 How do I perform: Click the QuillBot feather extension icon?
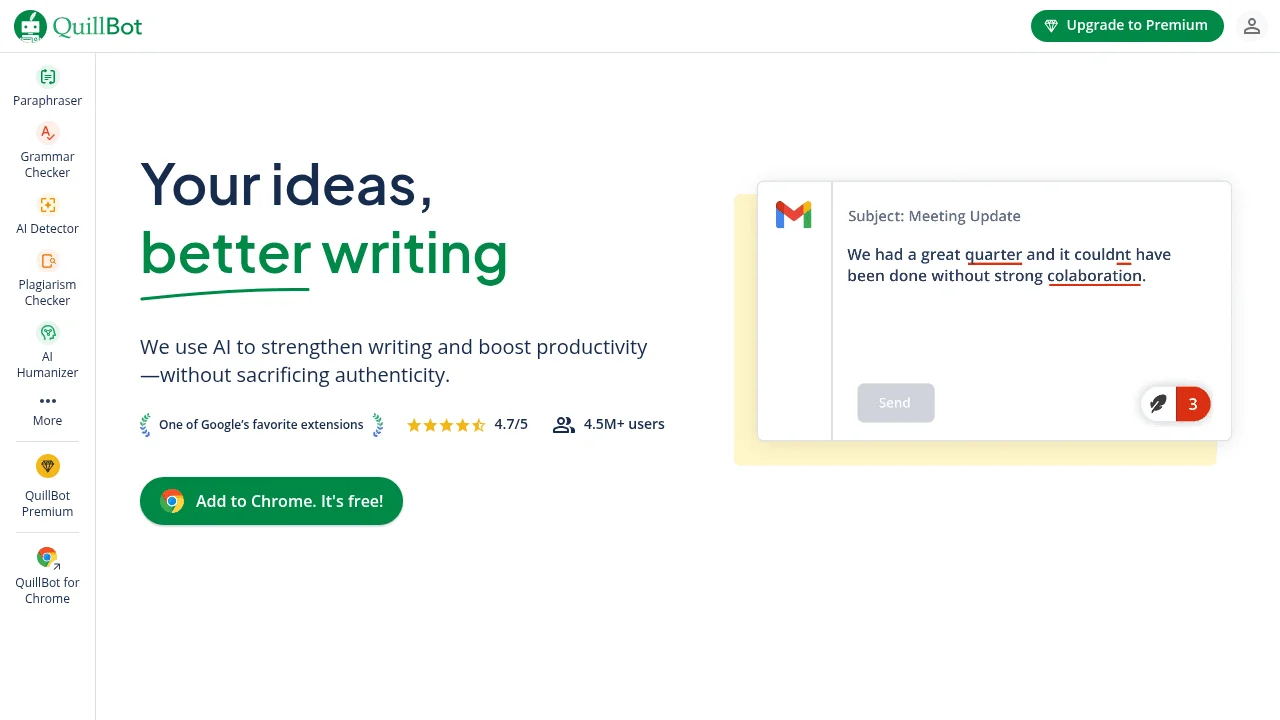1158,404
